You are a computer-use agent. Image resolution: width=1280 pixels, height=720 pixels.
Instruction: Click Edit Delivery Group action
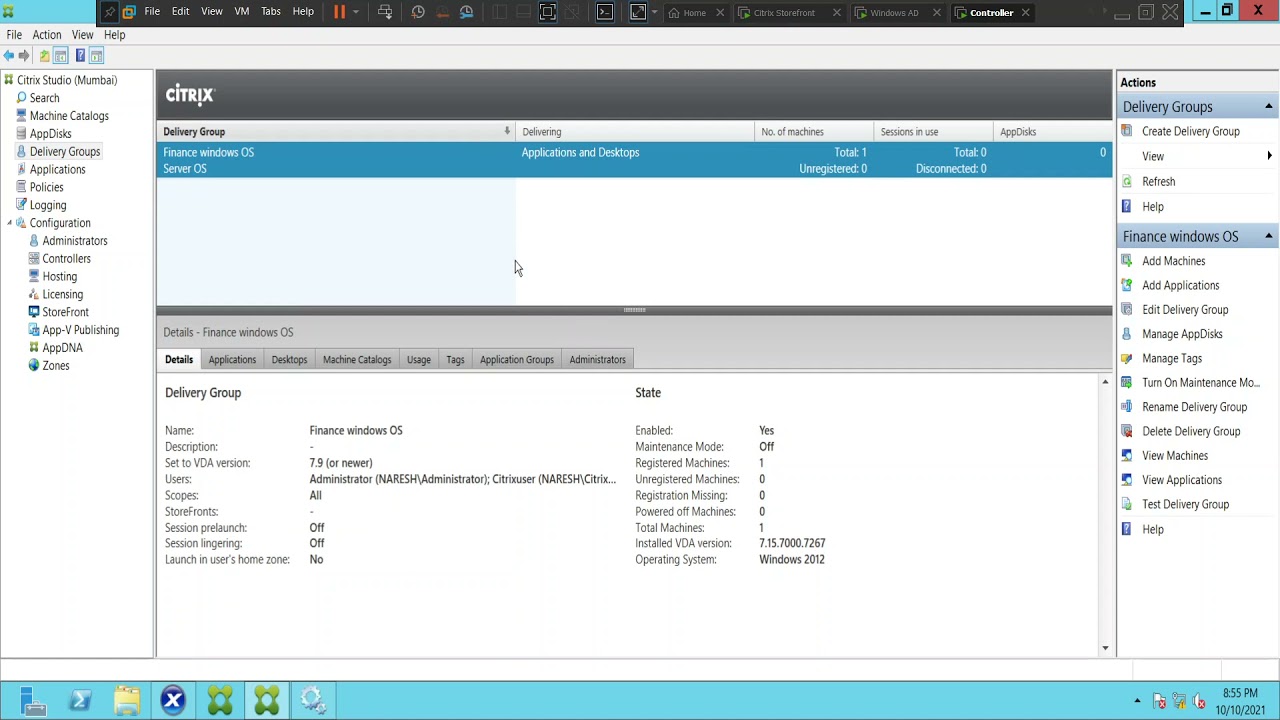[1185, 310]
